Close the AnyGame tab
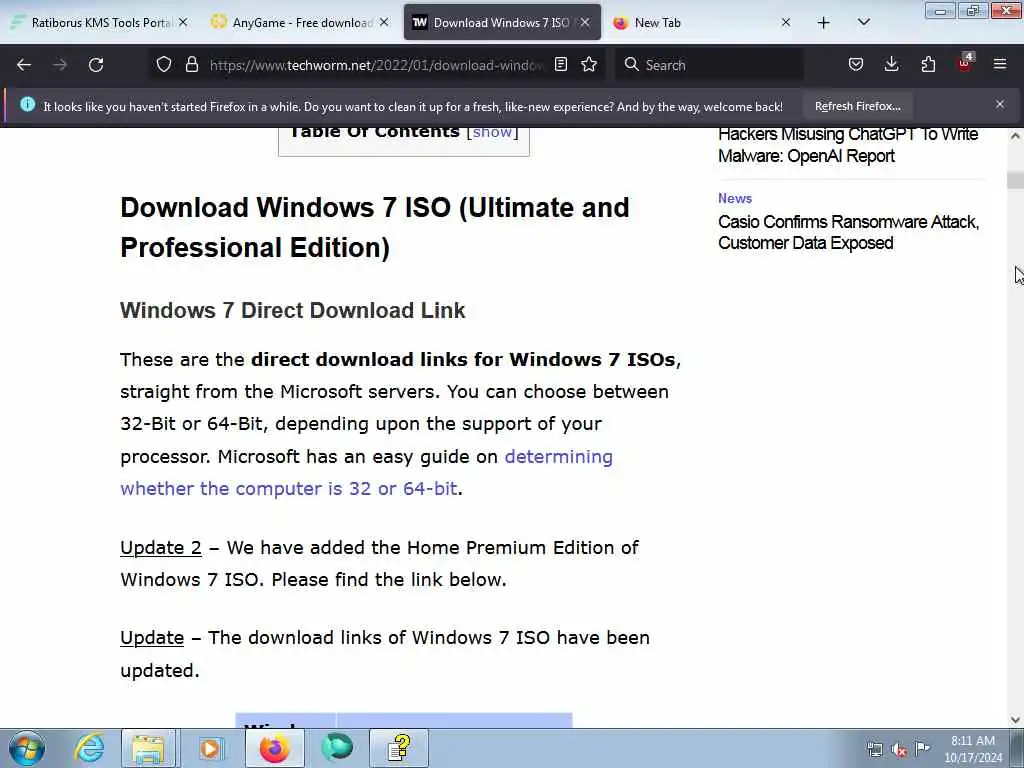This screenshot has width=1024, height=768. coord(384,22)
